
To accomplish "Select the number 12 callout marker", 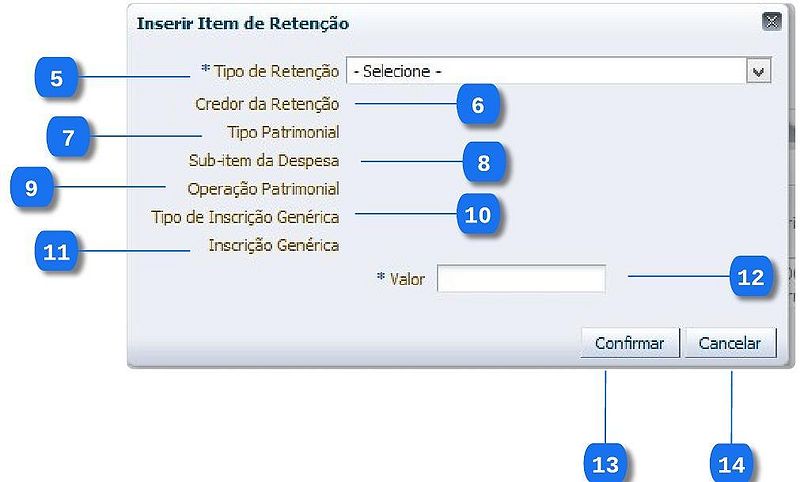I will 751,277.
